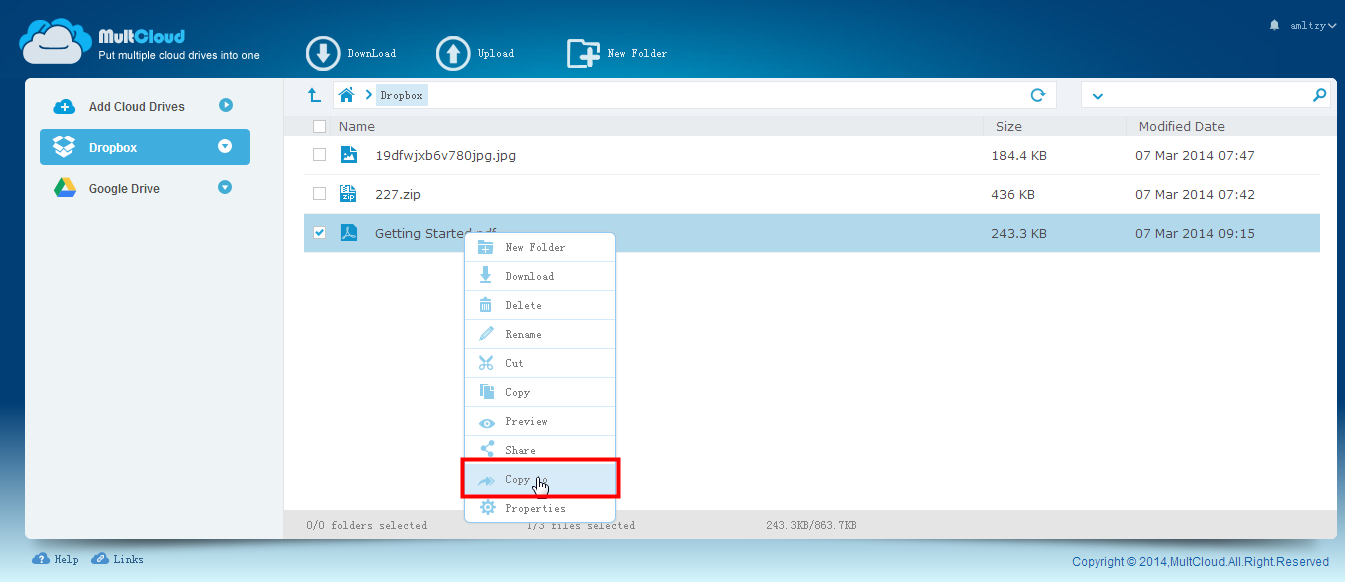Sort by the Name column header
Viewport: 1345px width, 582px height.
pos(357,127)
